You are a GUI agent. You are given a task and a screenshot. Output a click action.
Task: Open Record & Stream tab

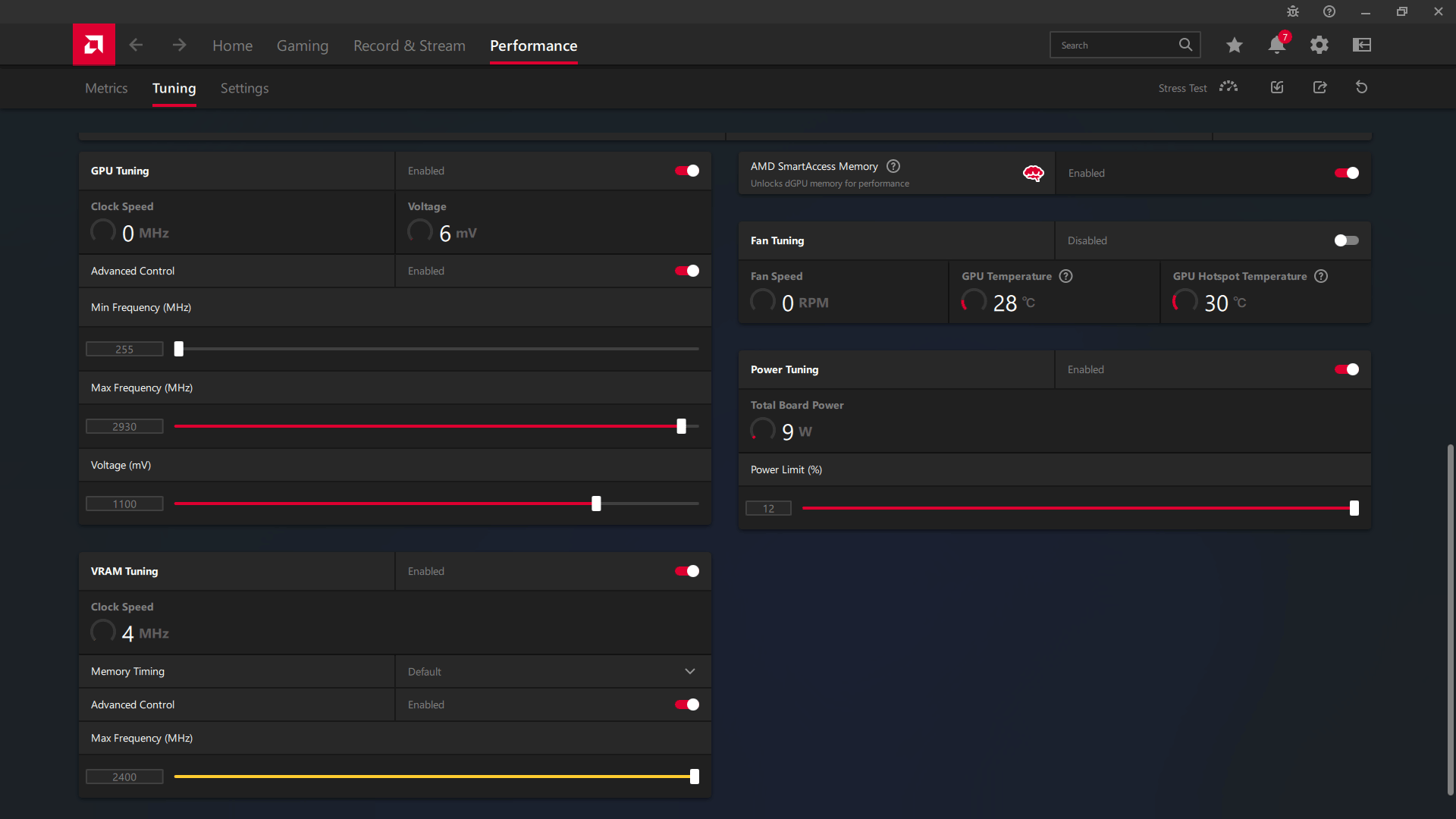409,45
